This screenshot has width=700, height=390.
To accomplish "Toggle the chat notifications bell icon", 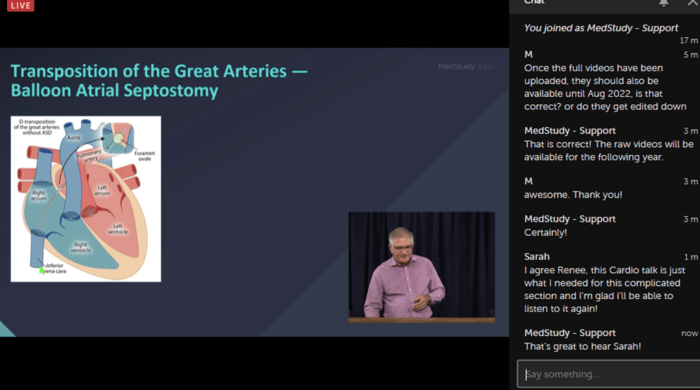I will click(663, 3).
